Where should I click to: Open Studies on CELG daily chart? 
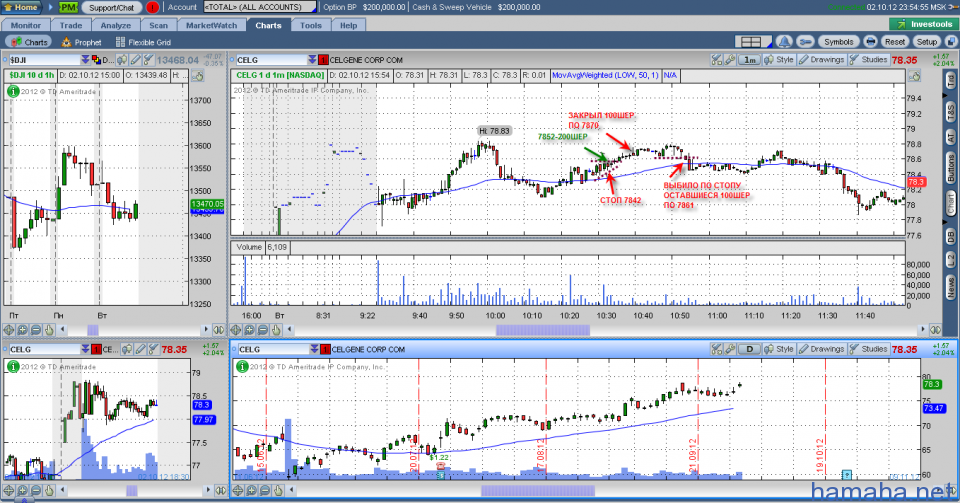pyautogui.click(x=868, y=349)
